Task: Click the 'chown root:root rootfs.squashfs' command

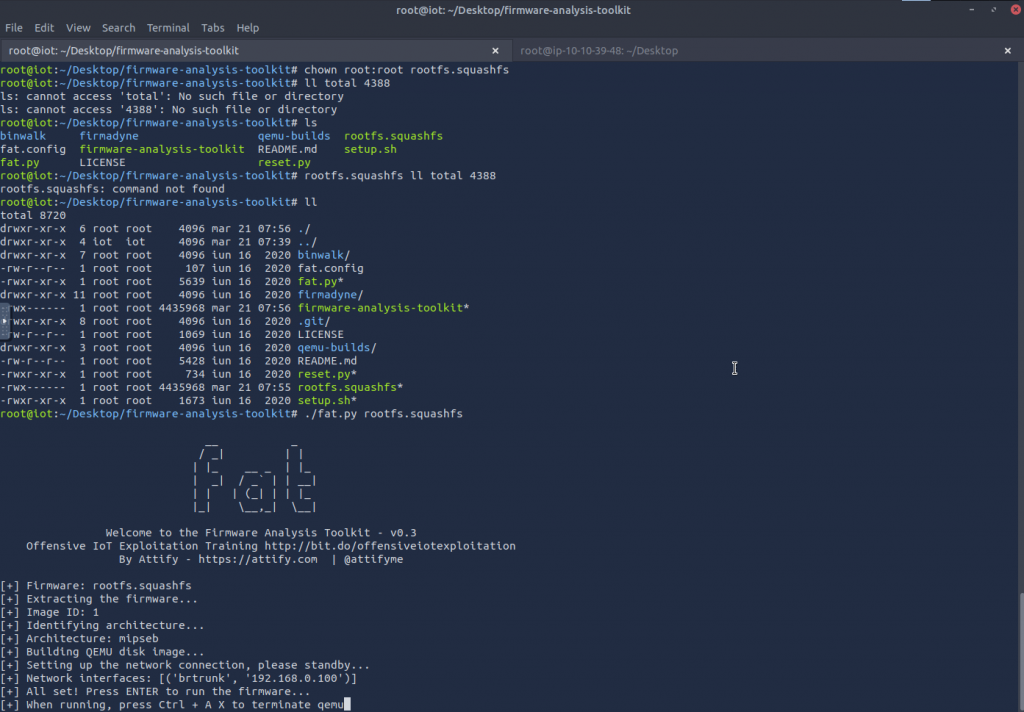Action: pyautogui.click(x=406, y=69)
